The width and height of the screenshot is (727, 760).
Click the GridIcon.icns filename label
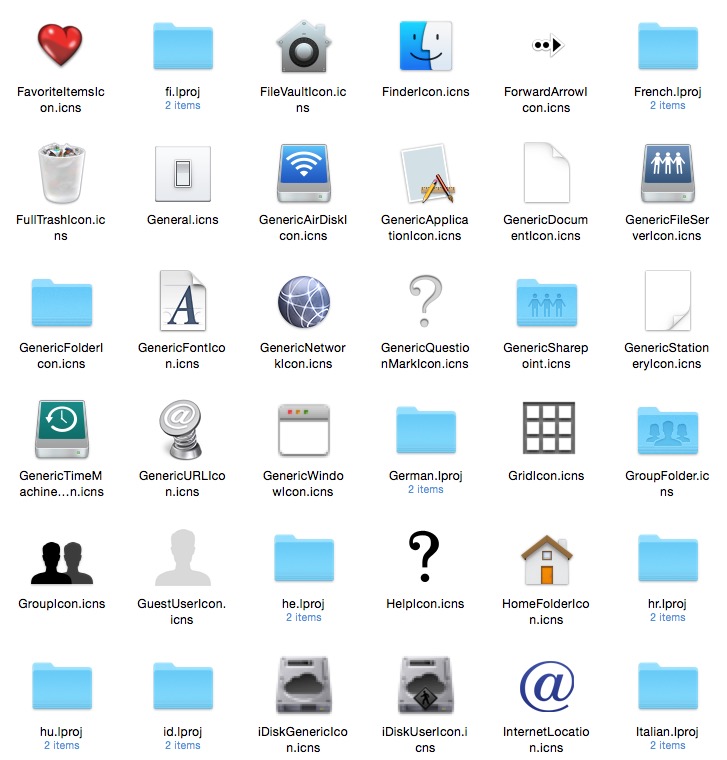click(546, 475)
